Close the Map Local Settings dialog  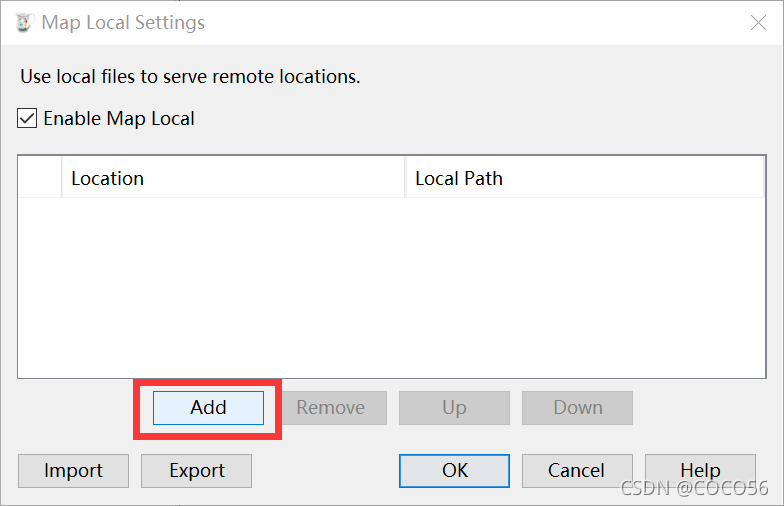coord(758,22)
